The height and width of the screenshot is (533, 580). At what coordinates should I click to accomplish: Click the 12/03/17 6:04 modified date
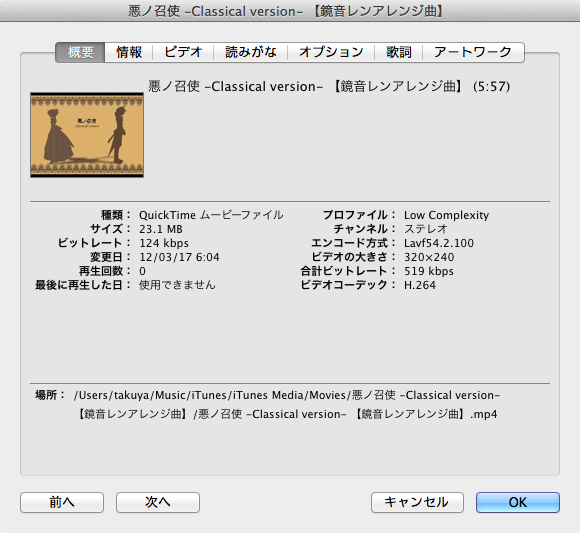tap(179, 257)
